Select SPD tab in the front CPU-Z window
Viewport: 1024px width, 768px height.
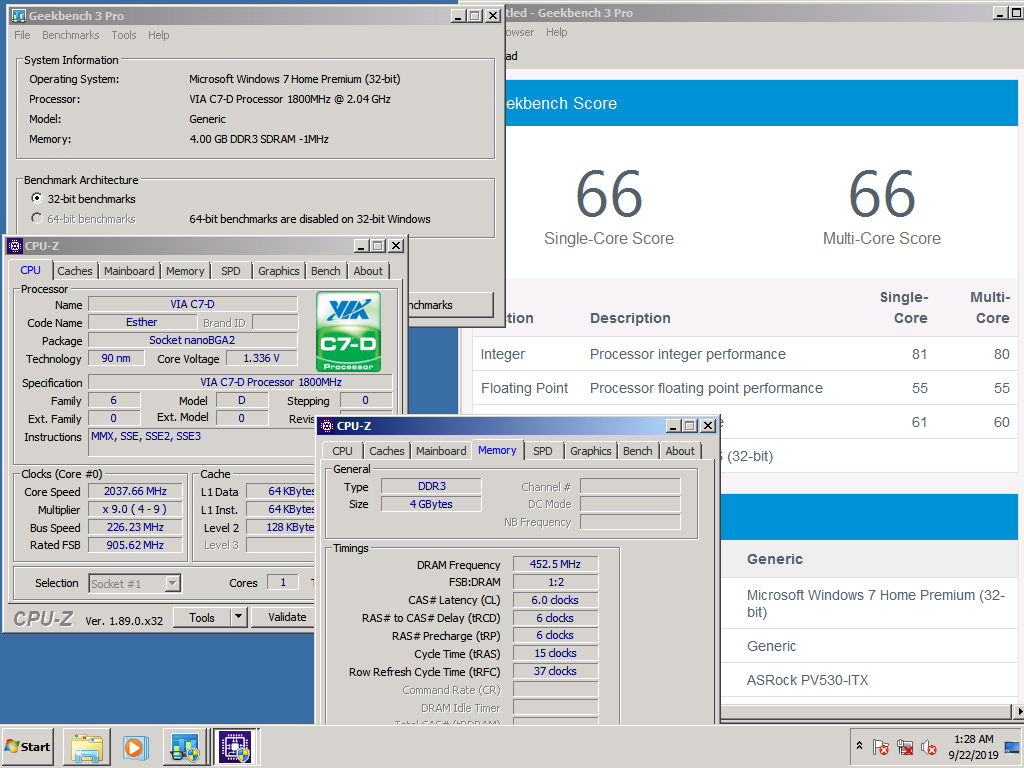pos(543,451)
